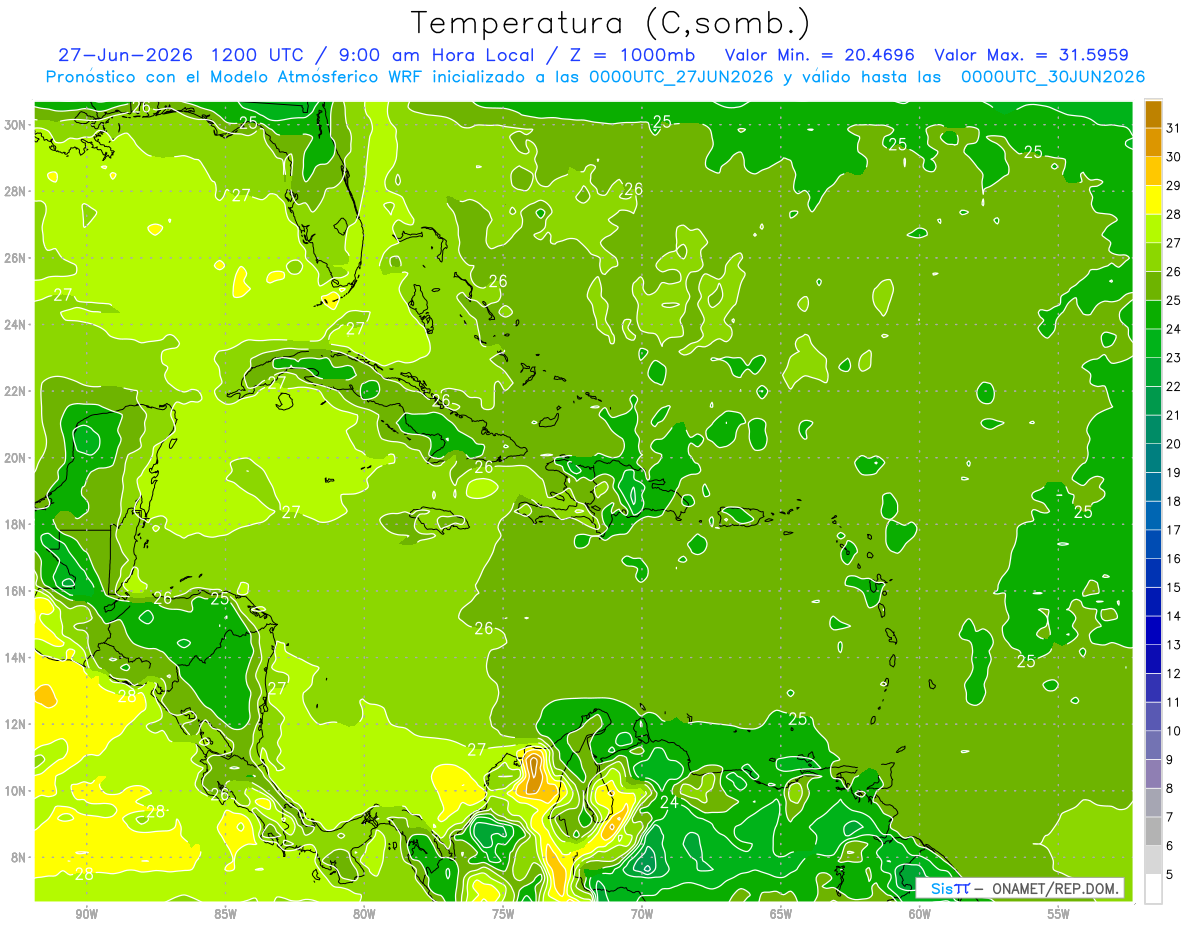Click the '18N' latitude axis label
Viewport: 1200px width, 927px height.
click(x=16, y=524)
